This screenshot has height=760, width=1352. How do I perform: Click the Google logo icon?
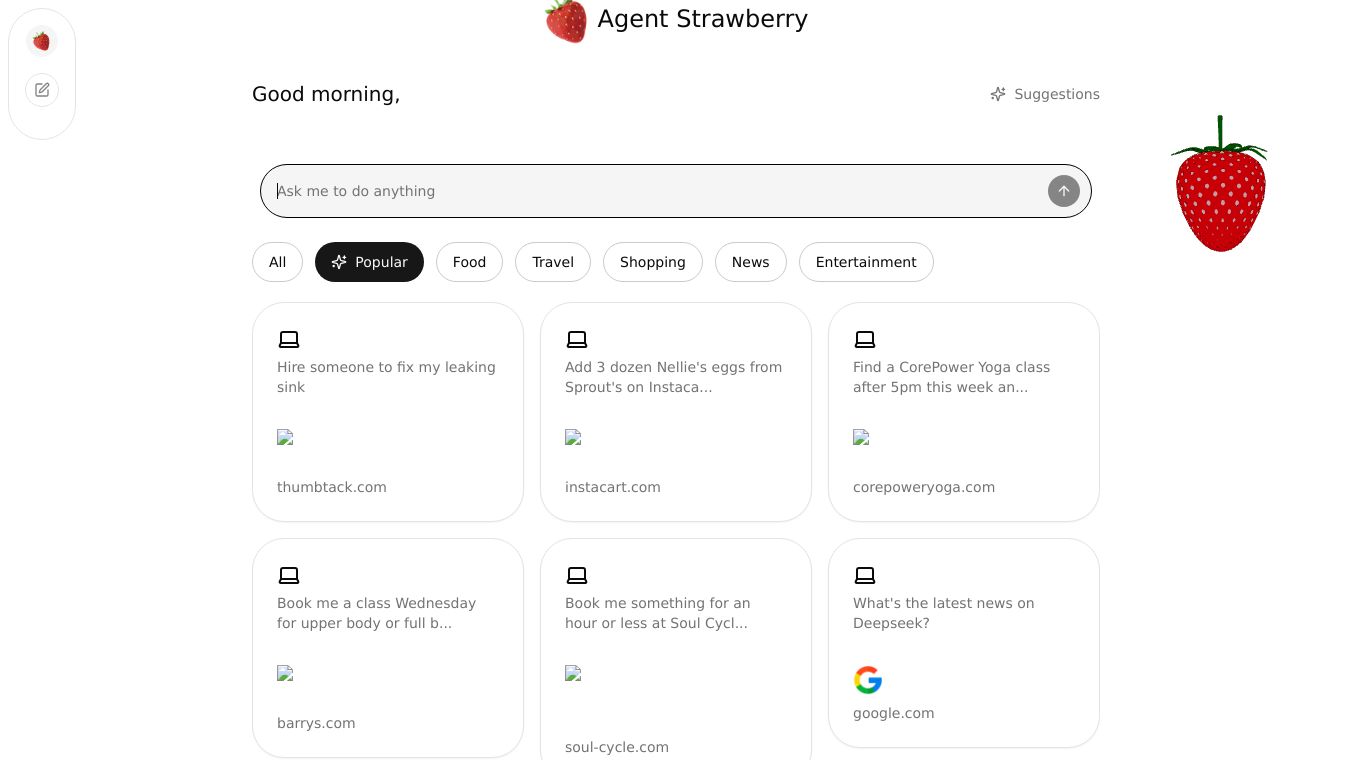click(x=868, y=680)
